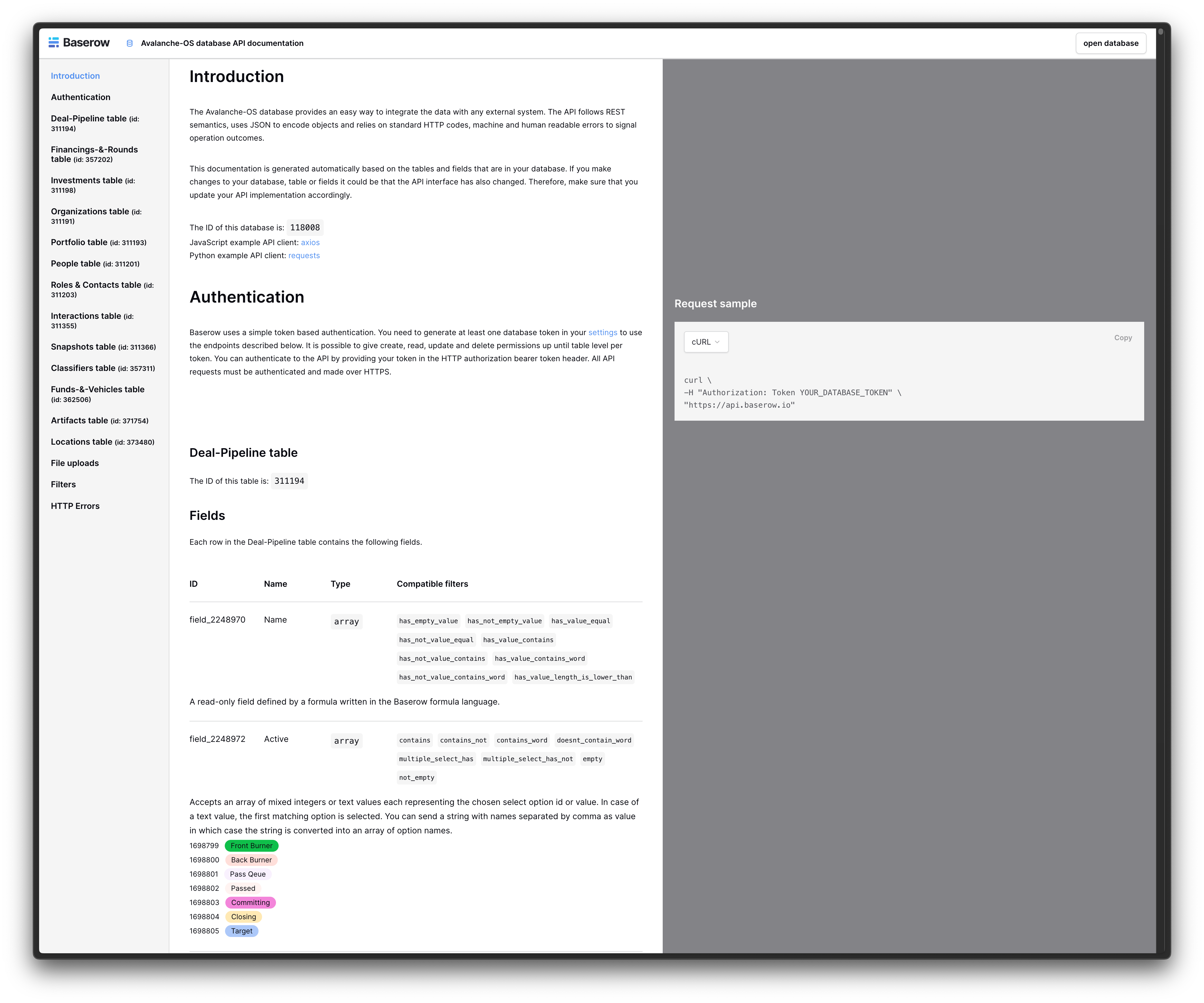The width and height of the screenshot is (1204, 1003).
Task: Click the open database button
Action: [x=1110, y=44]
